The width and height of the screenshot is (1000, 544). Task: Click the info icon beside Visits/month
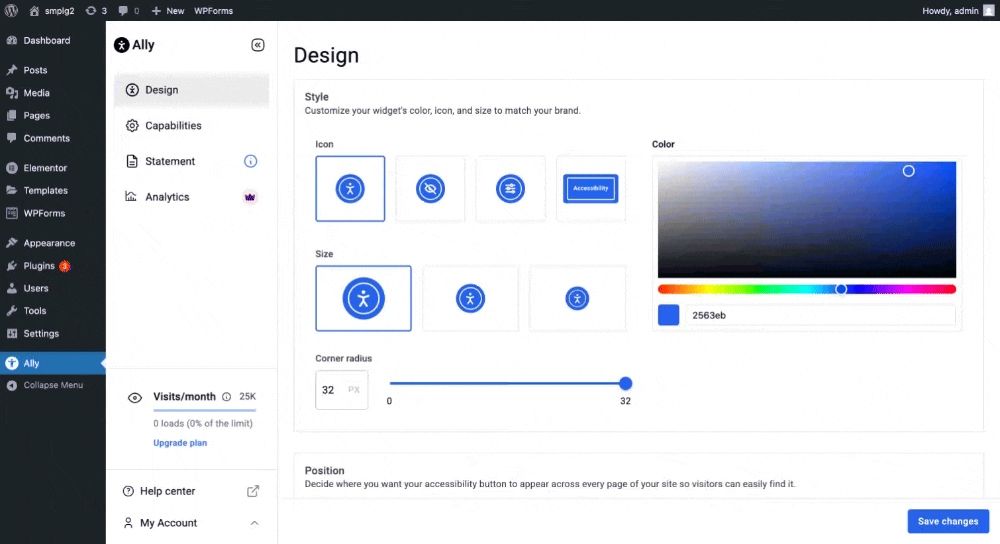[226, 397]
